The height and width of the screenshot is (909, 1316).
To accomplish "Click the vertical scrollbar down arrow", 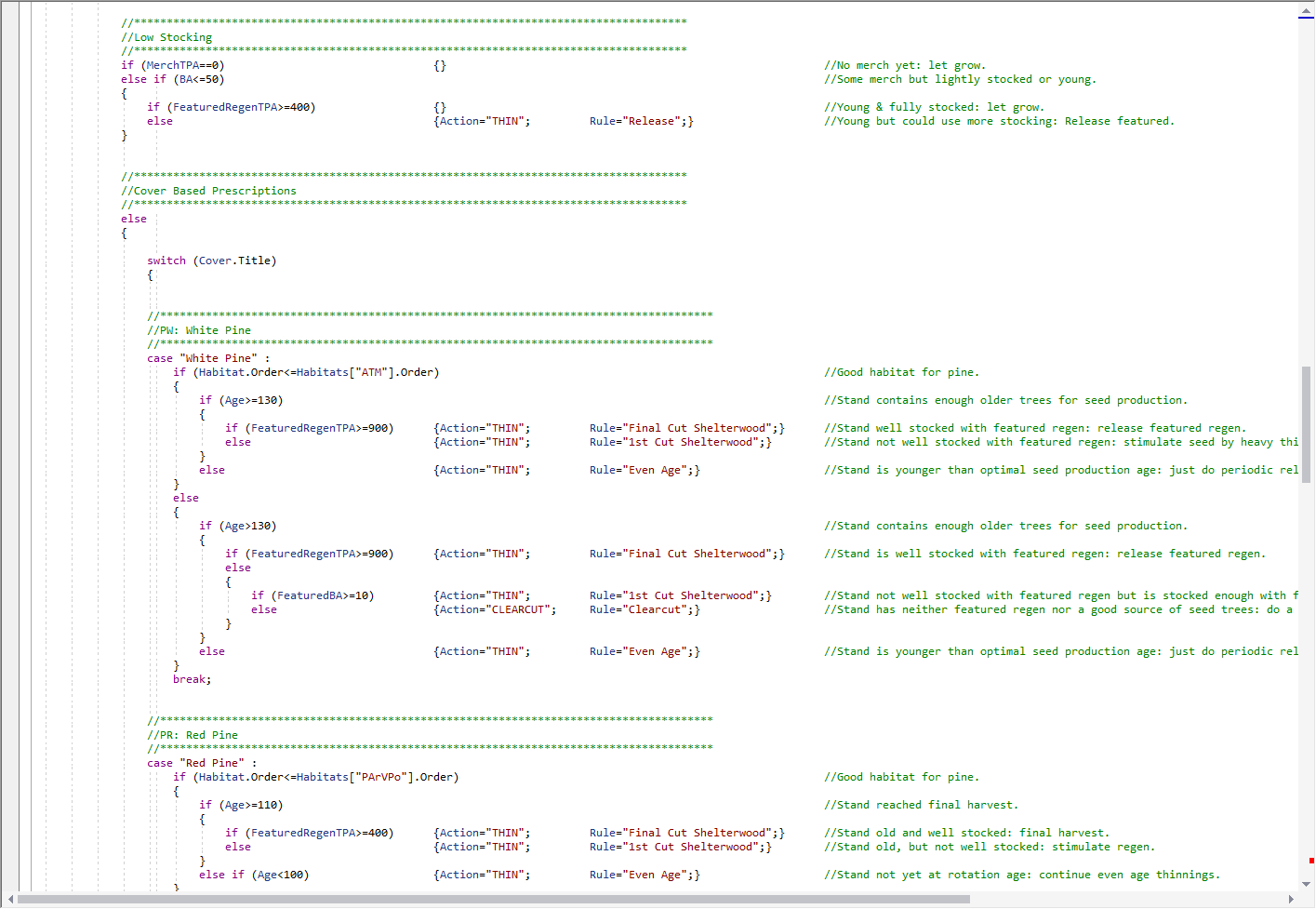I will click(x=1307, y=884).
